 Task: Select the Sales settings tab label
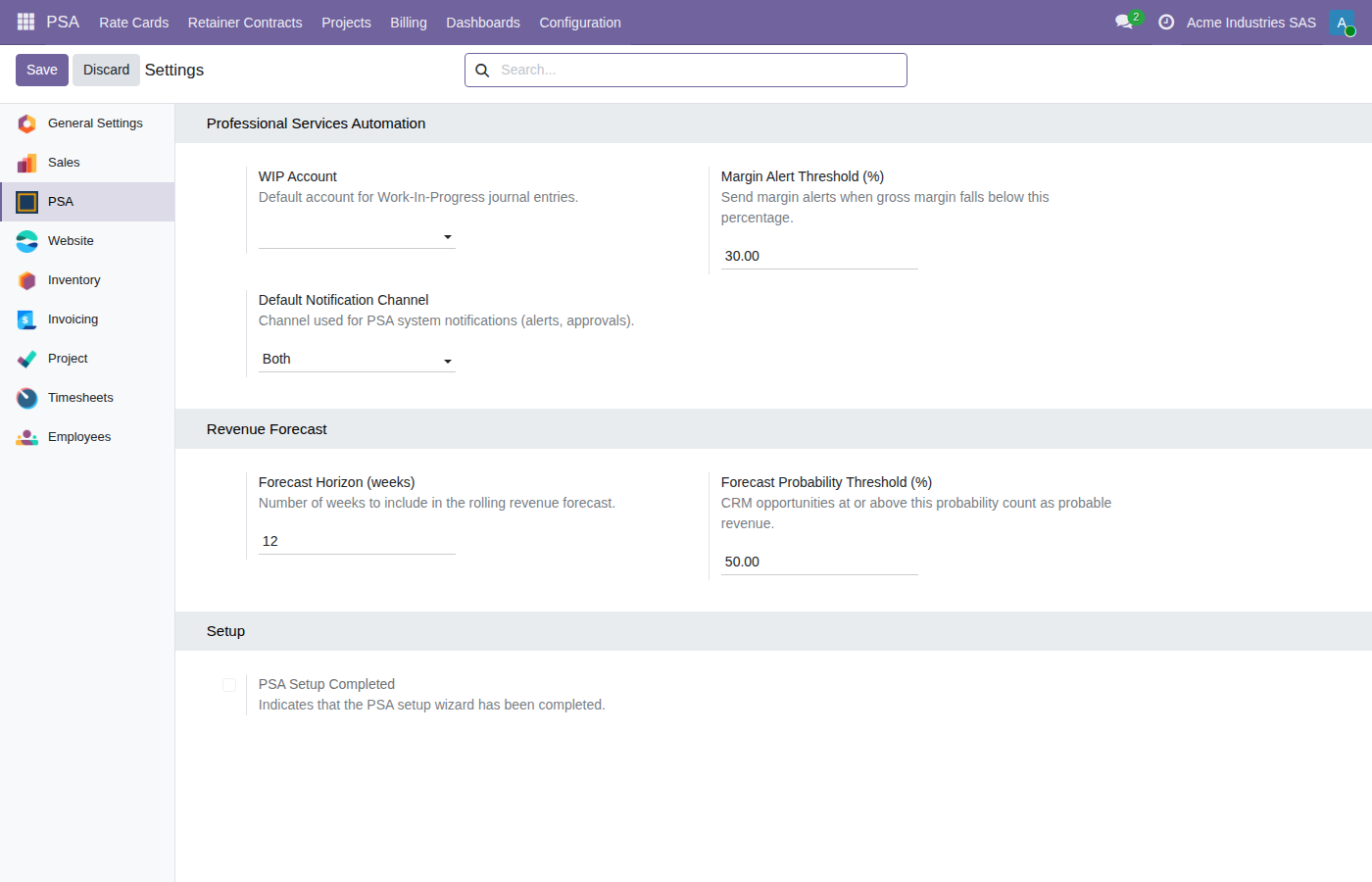(x=64, y=163)
